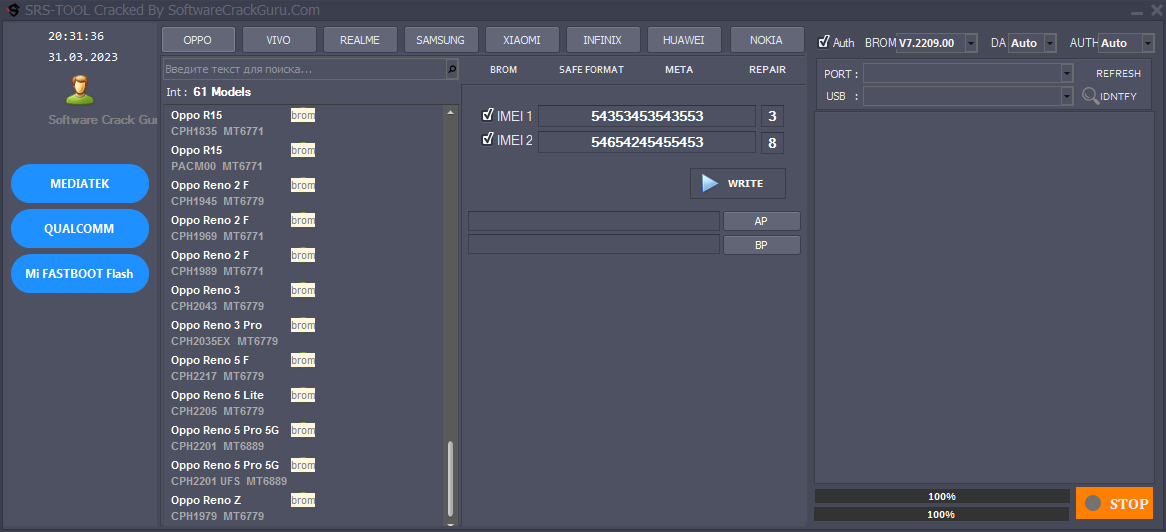Screen dimensions: 1166x532
Task: Click the REFRESH button
Action: point(1118,74)
